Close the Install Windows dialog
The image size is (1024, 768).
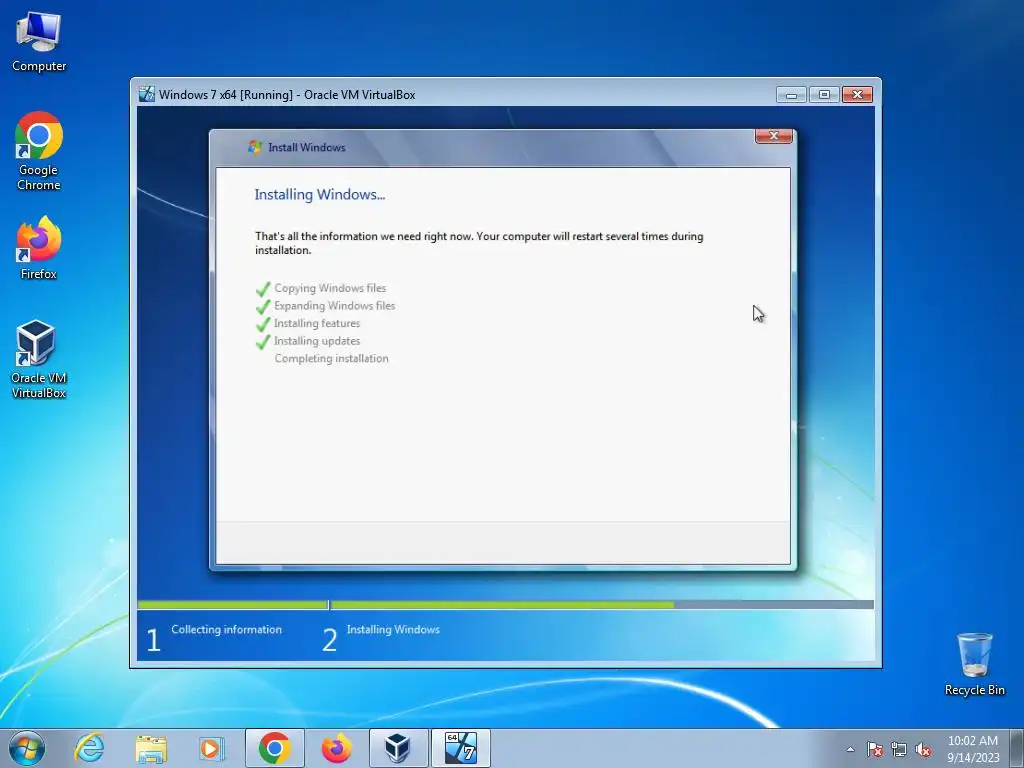(774, 136)
